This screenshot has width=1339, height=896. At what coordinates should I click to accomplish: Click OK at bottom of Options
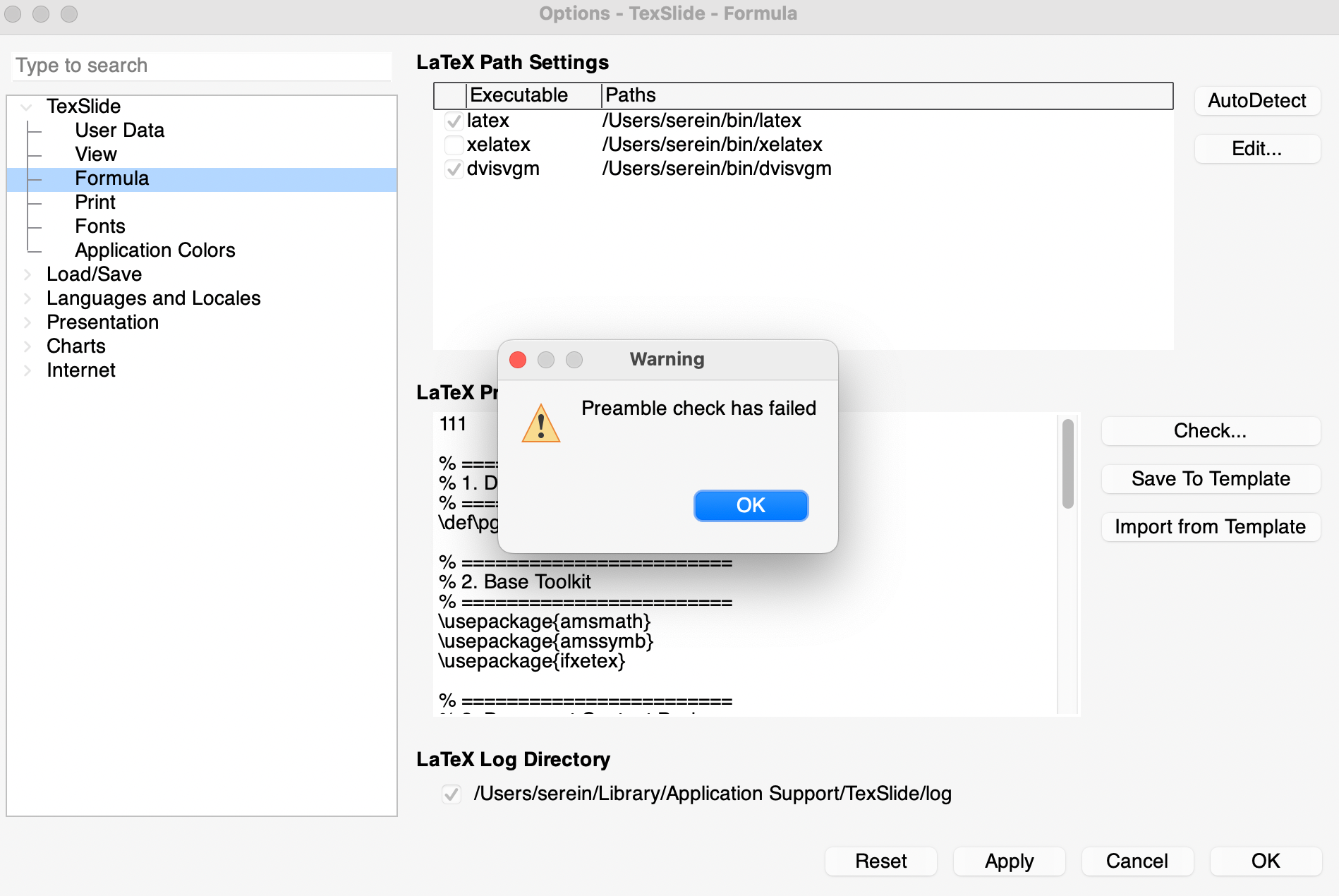1266,861
